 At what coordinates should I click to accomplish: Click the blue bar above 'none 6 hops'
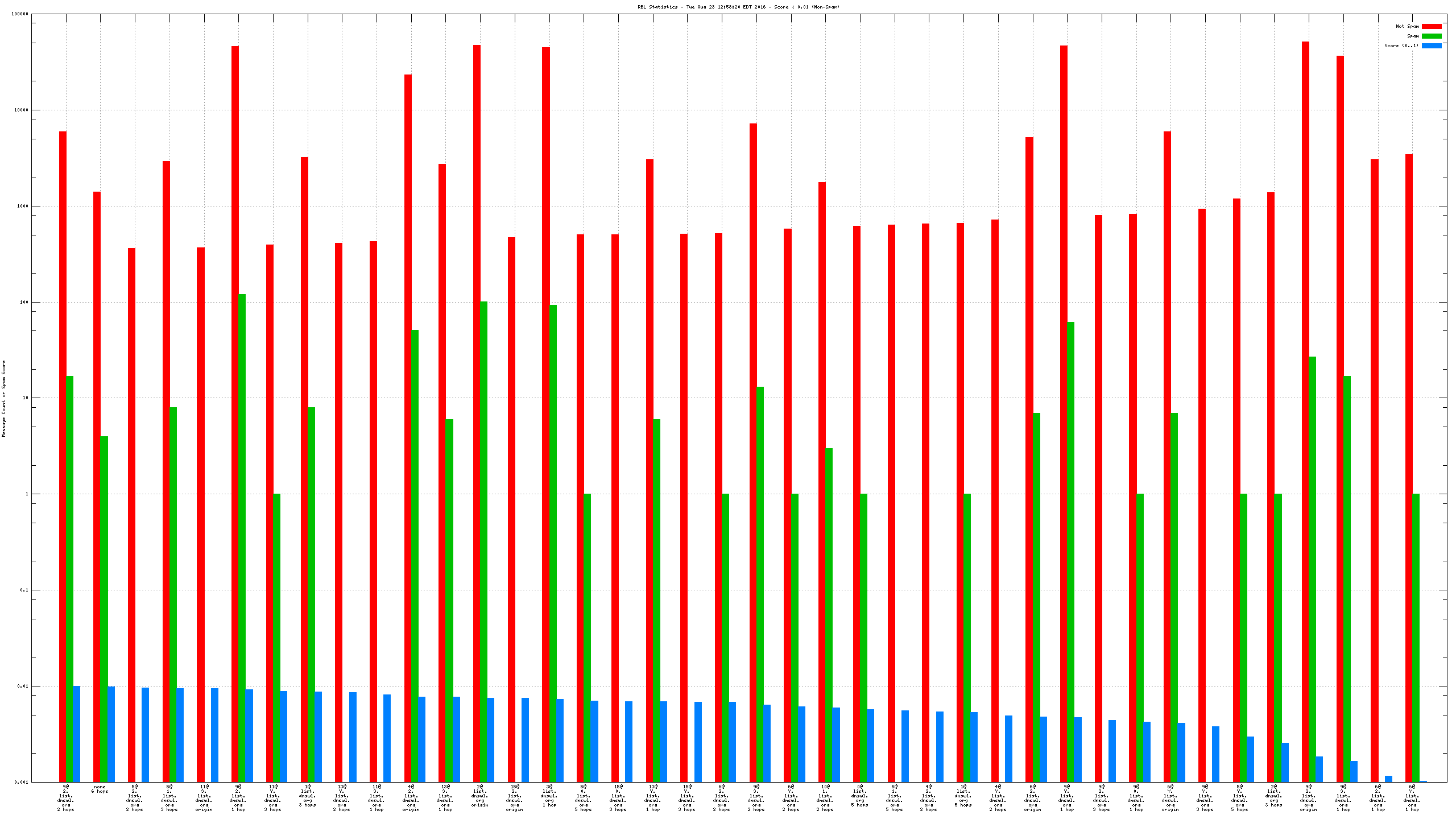pos(111,734)
